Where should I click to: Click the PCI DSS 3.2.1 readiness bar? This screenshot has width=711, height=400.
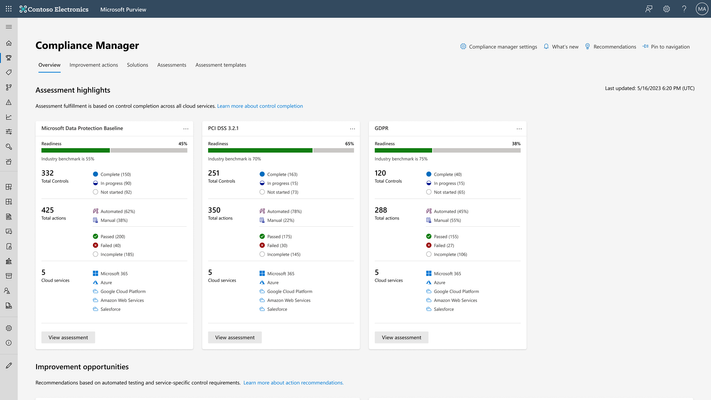tap(281, 150)
